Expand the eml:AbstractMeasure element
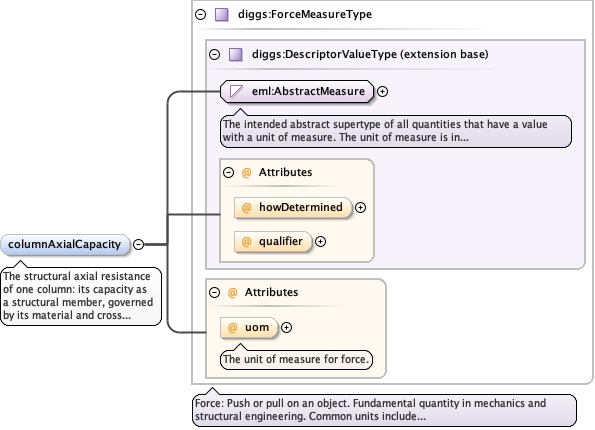The height and width of the screenshot is (430, 595). click(382, 91)
